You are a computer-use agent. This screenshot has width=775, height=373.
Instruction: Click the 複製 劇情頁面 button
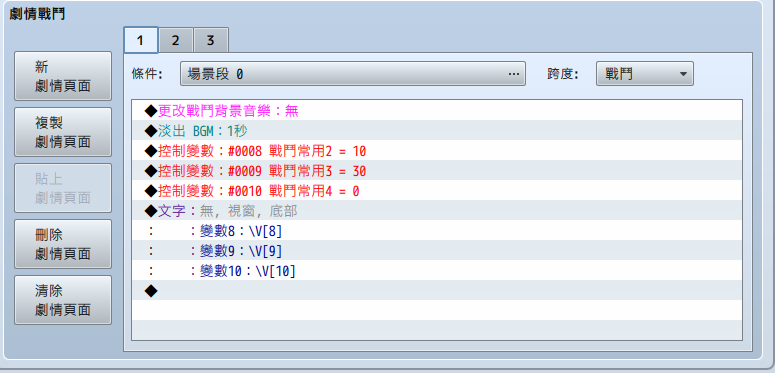63,132
